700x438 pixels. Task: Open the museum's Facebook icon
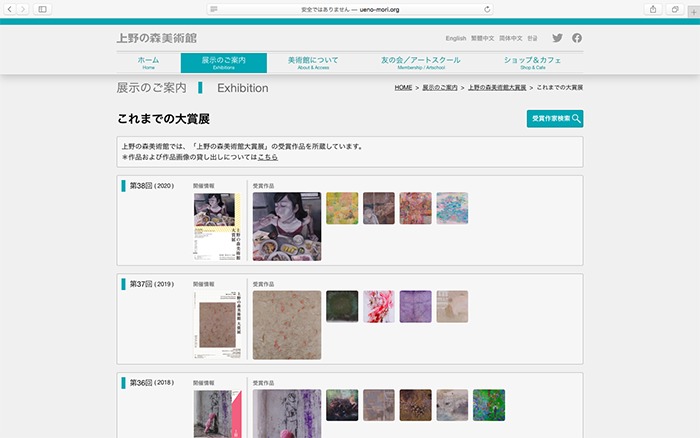577,38
